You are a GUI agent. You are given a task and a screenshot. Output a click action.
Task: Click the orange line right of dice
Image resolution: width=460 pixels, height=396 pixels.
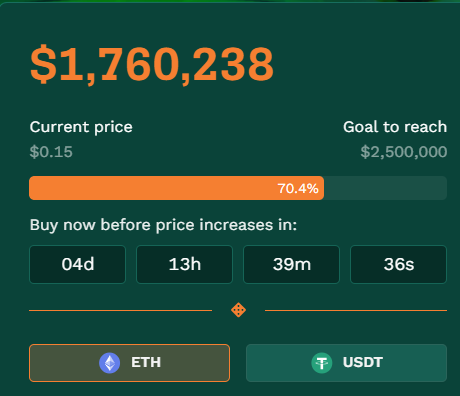356,310
